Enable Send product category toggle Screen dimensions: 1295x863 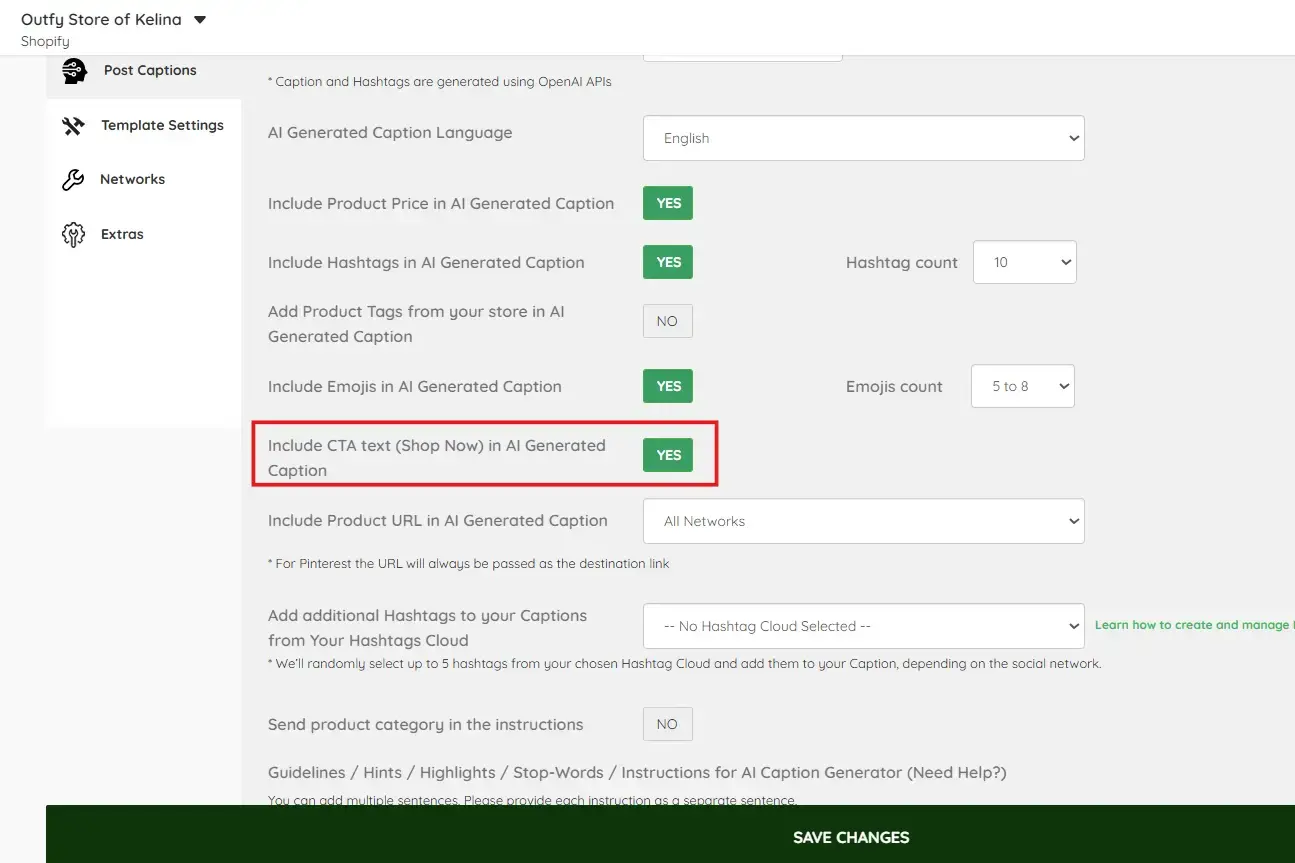667,724
